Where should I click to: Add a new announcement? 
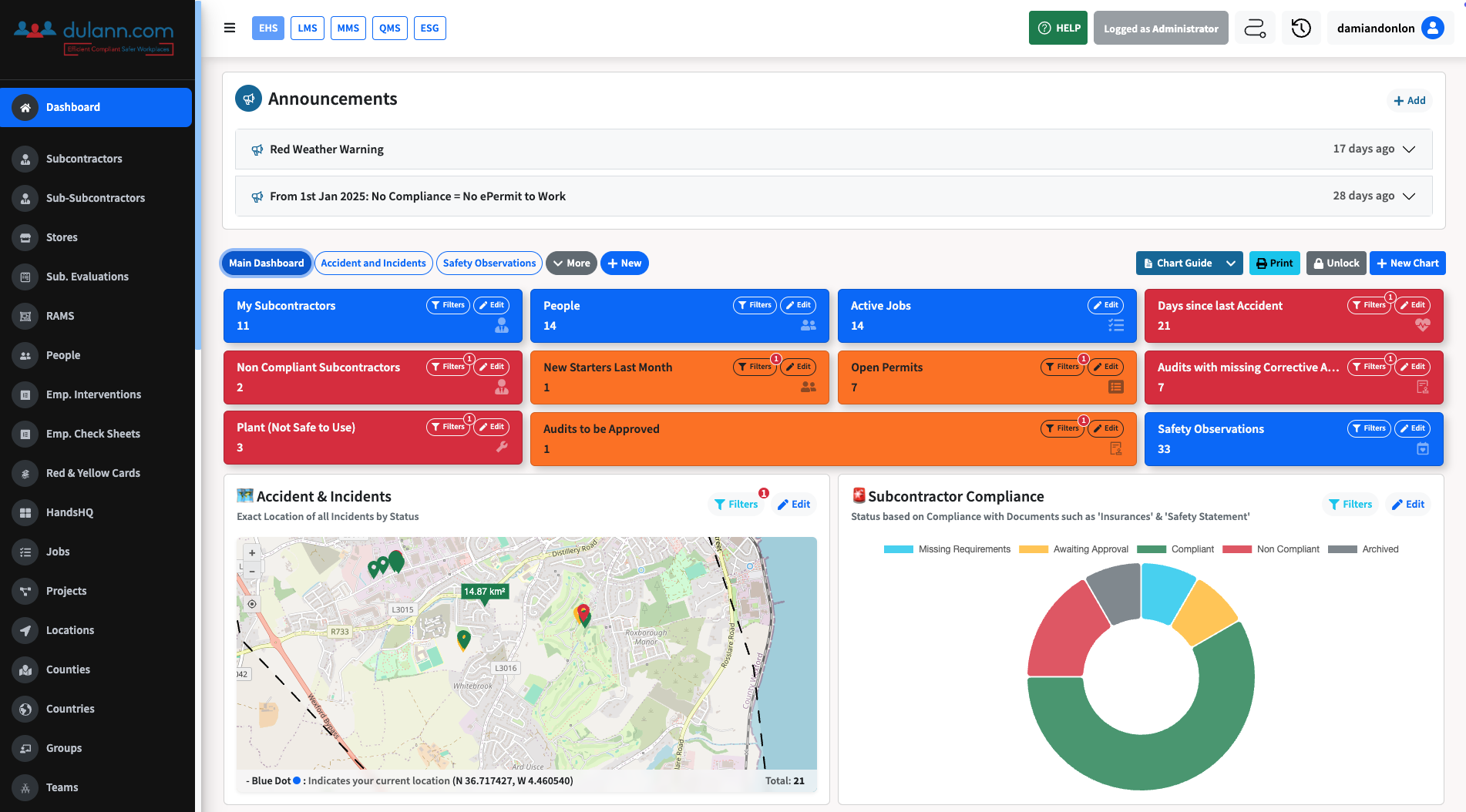[x=1410, y=100]
